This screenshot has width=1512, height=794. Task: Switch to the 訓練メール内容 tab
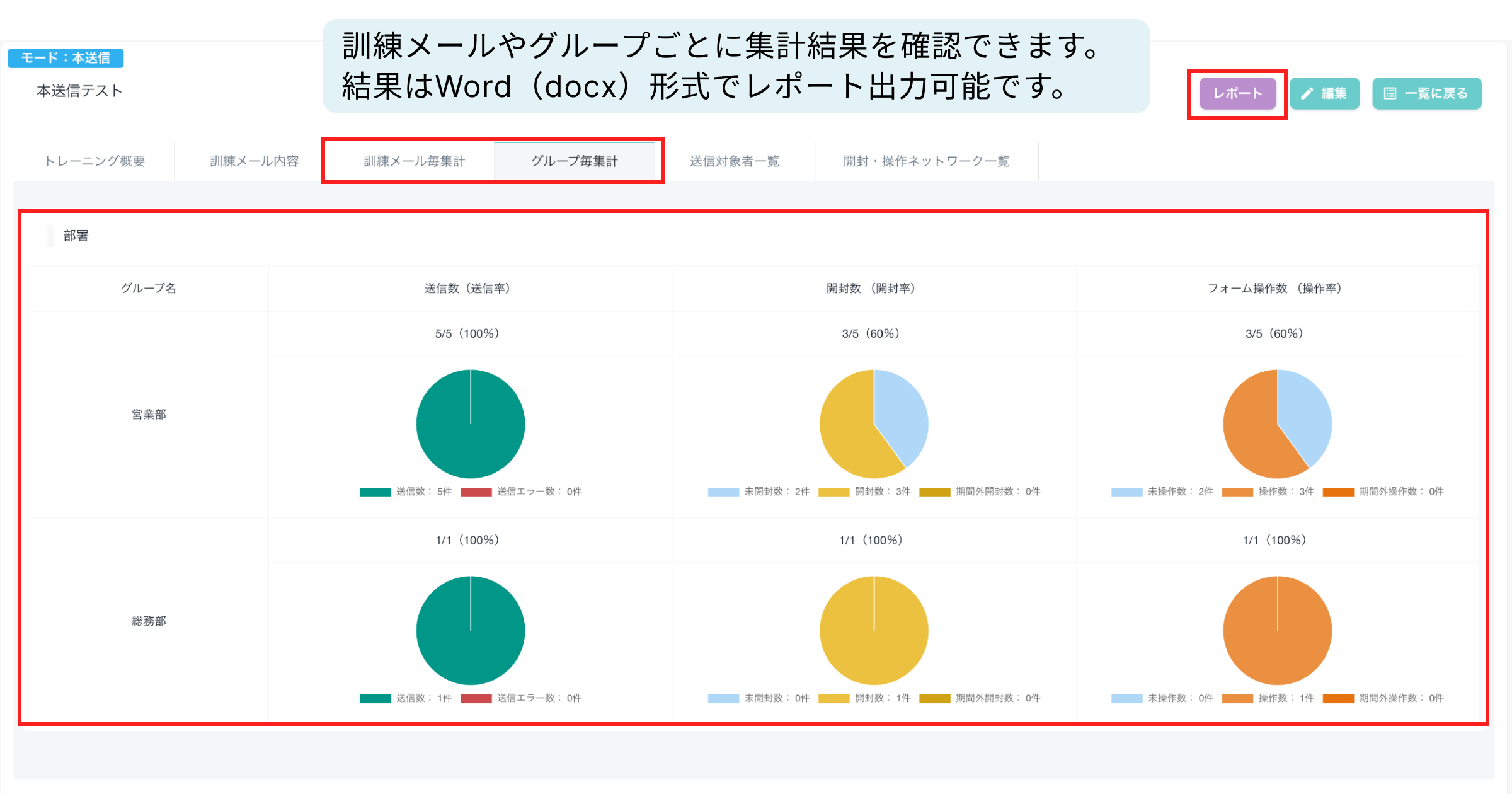click(255, 161)
